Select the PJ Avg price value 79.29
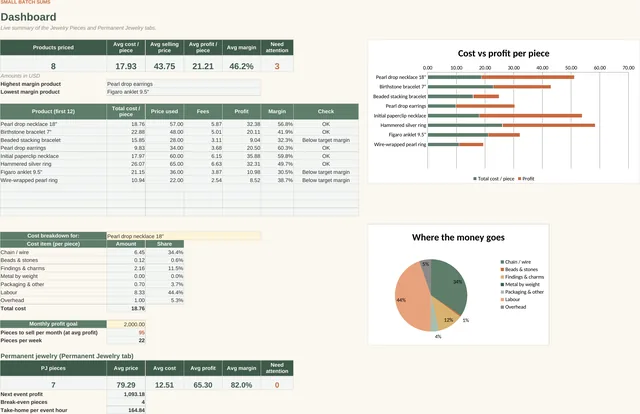Screen dimensions: 640x414 pos(126,385)
